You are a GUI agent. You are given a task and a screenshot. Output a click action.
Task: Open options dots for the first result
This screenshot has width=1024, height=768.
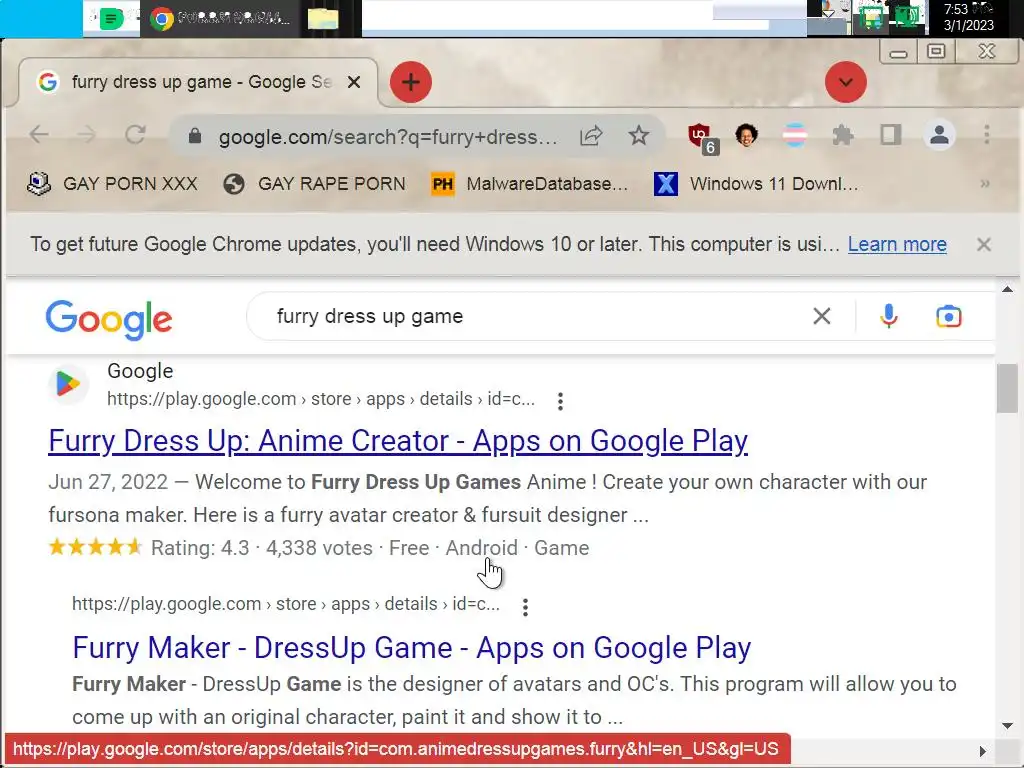(x=560, y=401)
